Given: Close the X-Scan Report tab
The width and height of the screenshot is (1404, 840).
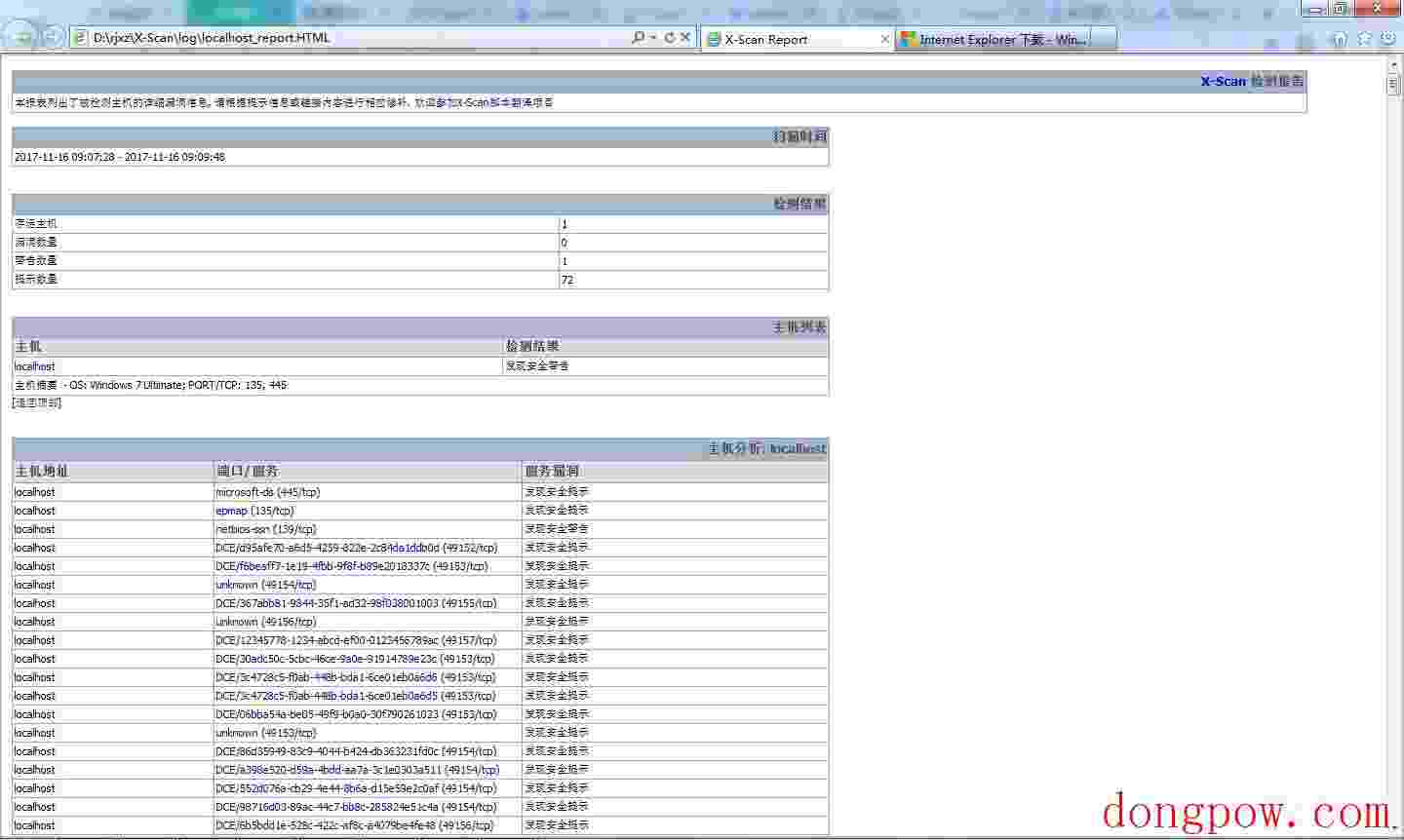Looking at the screenshot, I should [884, 39].
